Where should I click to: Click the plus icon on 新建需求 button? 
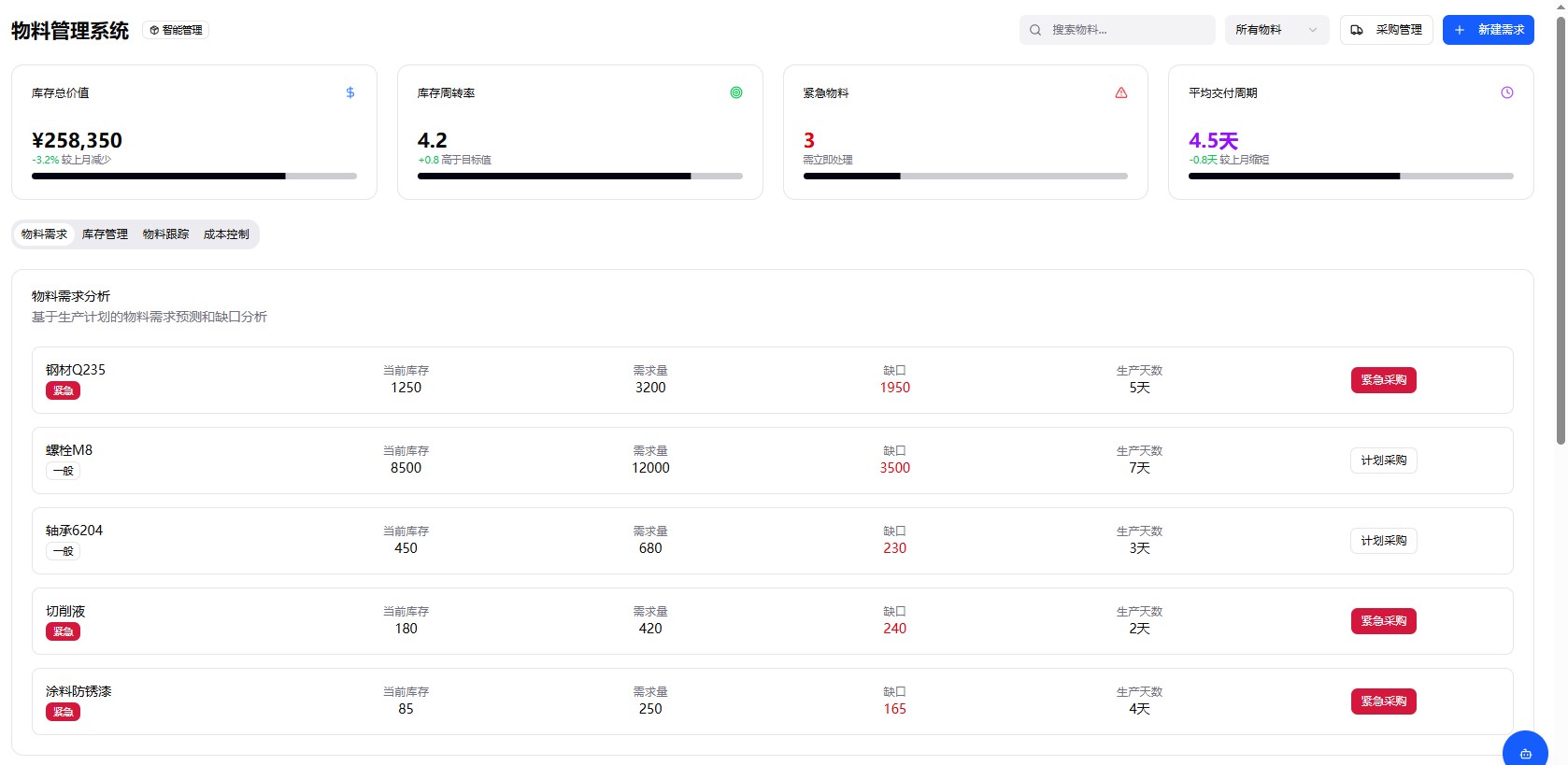coord(1460,30)
